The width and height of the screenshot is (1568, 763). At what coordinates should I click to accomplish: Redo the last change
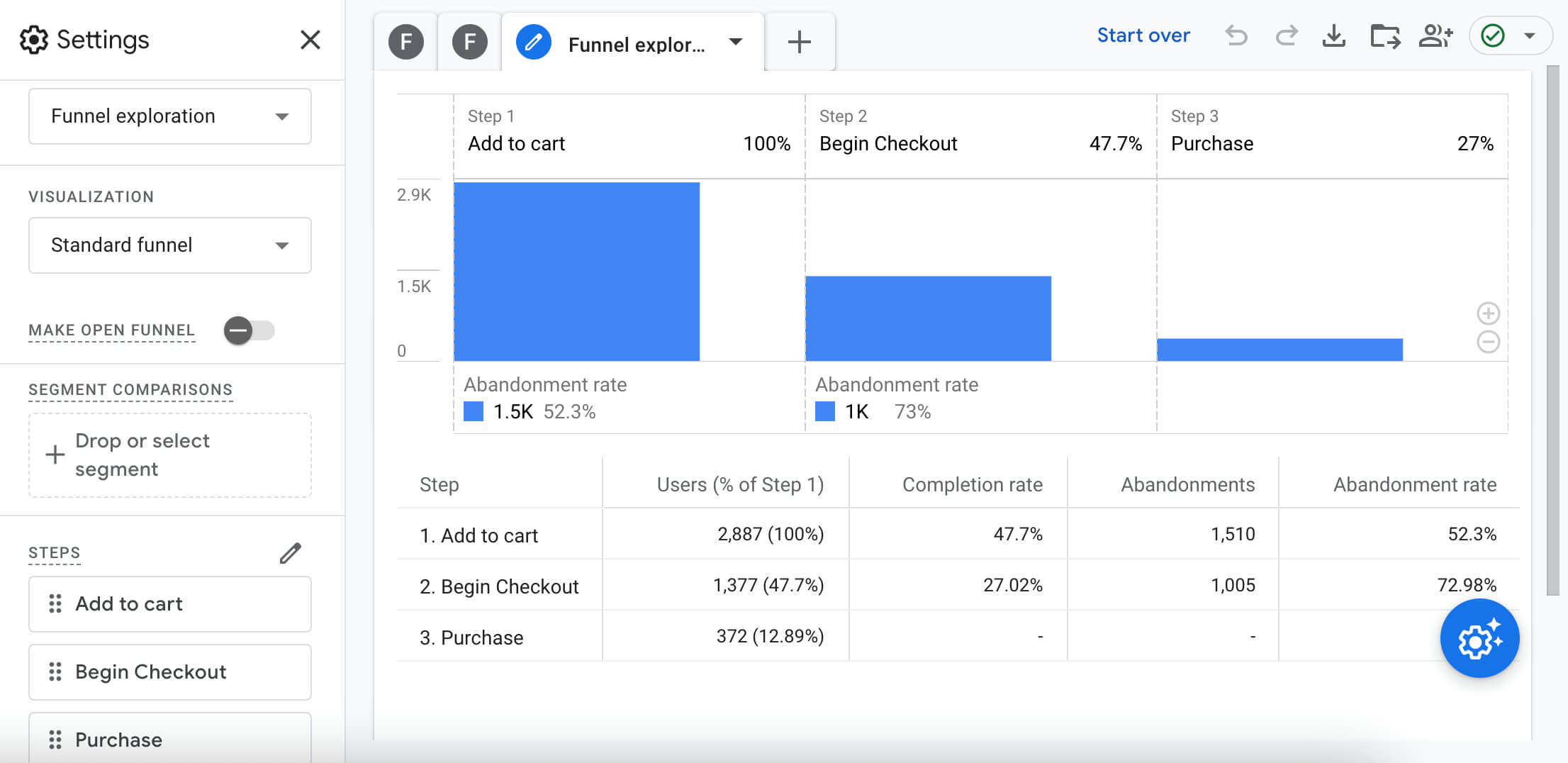1285,35
